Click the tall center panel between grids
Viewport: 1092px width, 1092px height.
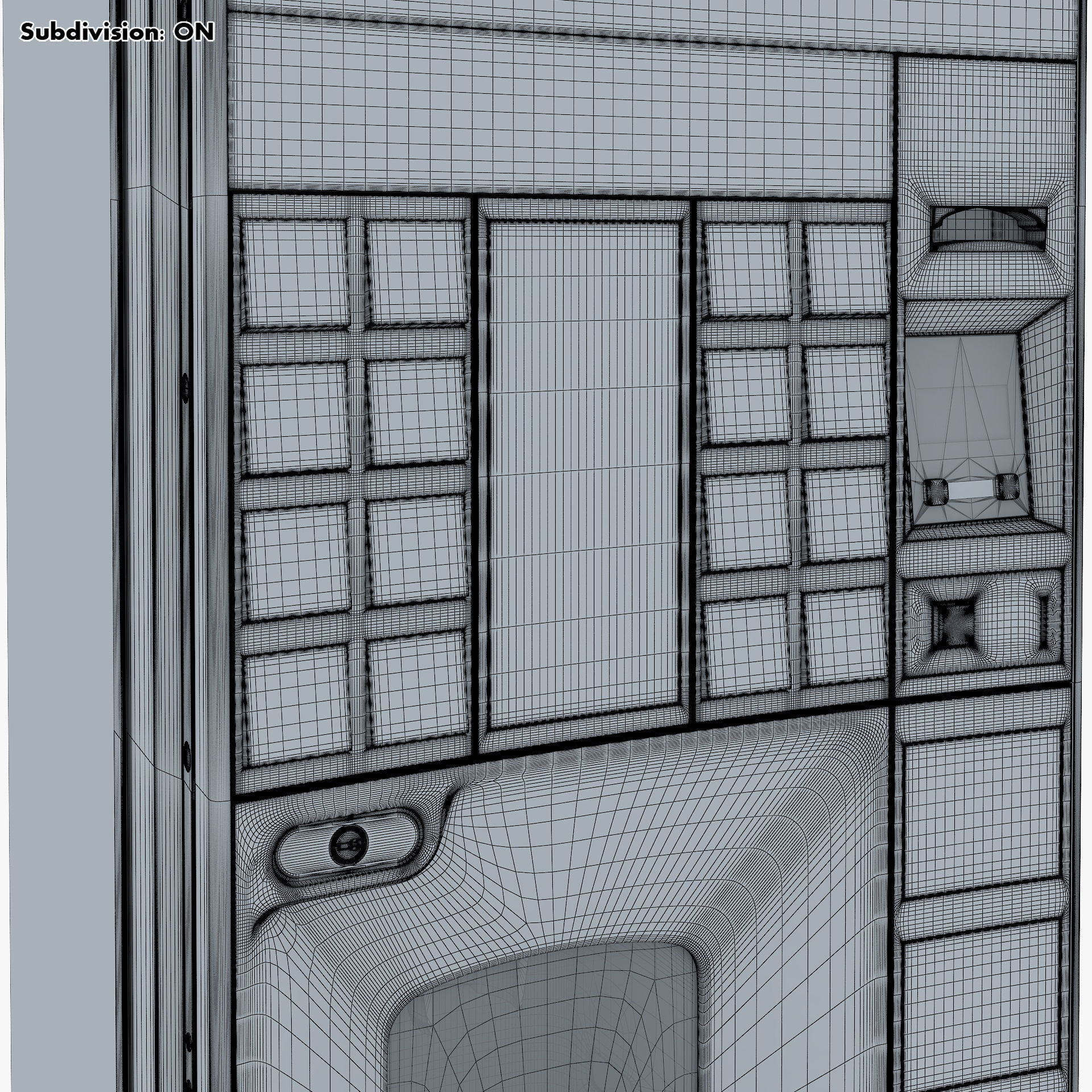[x=585, y=475]
